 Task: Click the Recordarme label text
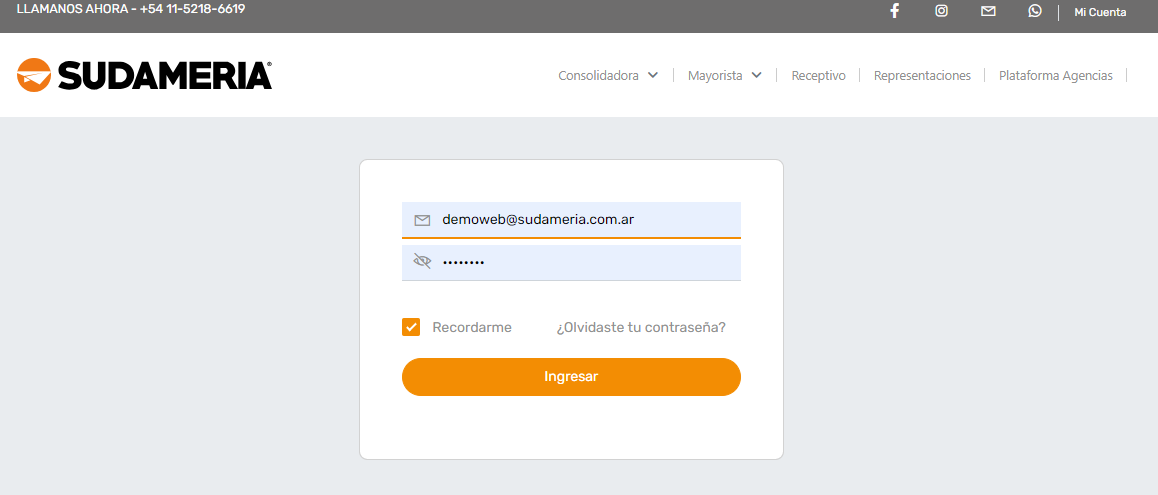coord(472,327)
